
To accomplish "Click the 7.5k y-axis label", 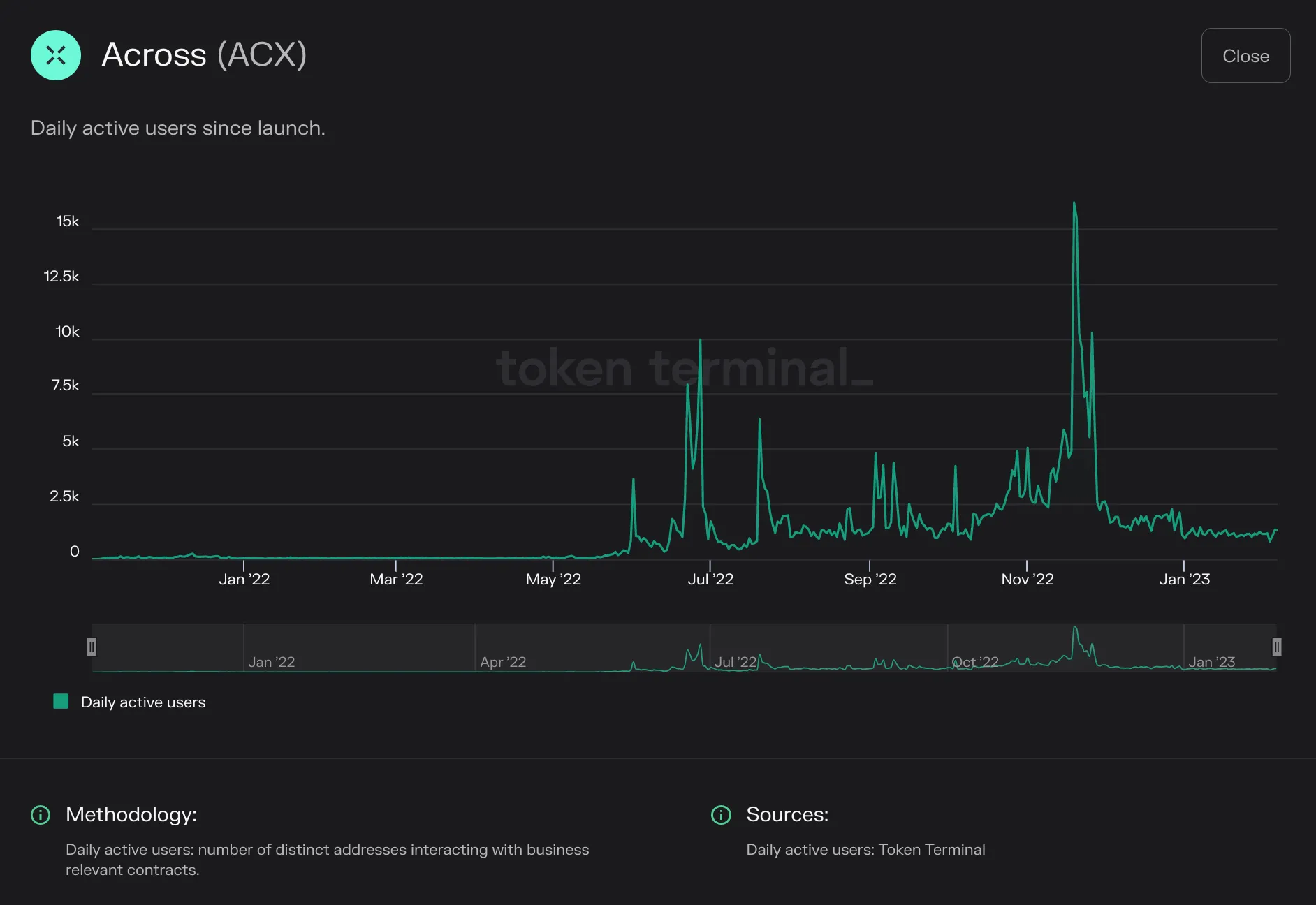I will [65, 385].
